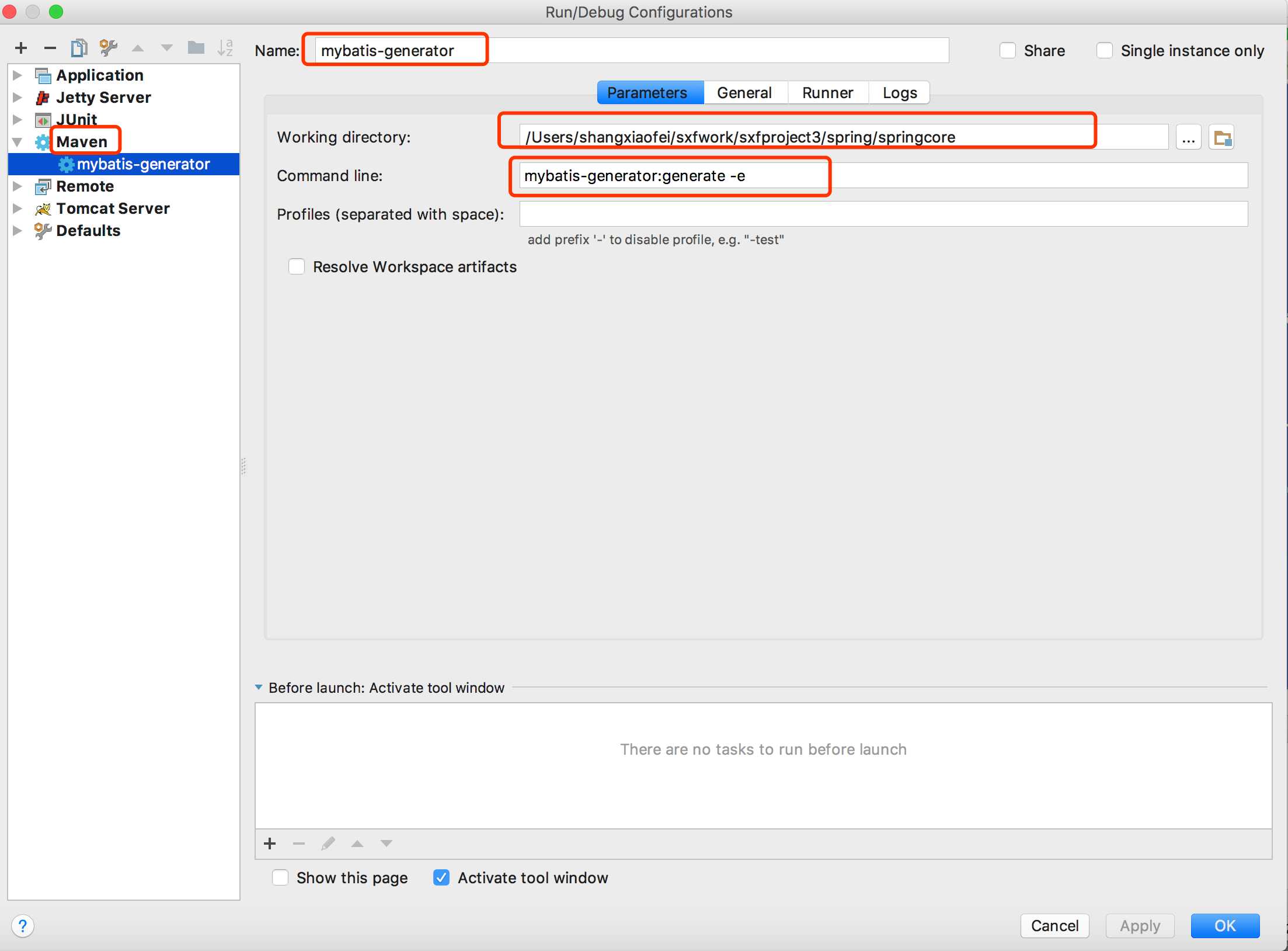Click the save to file icon

tap(196, 49)
